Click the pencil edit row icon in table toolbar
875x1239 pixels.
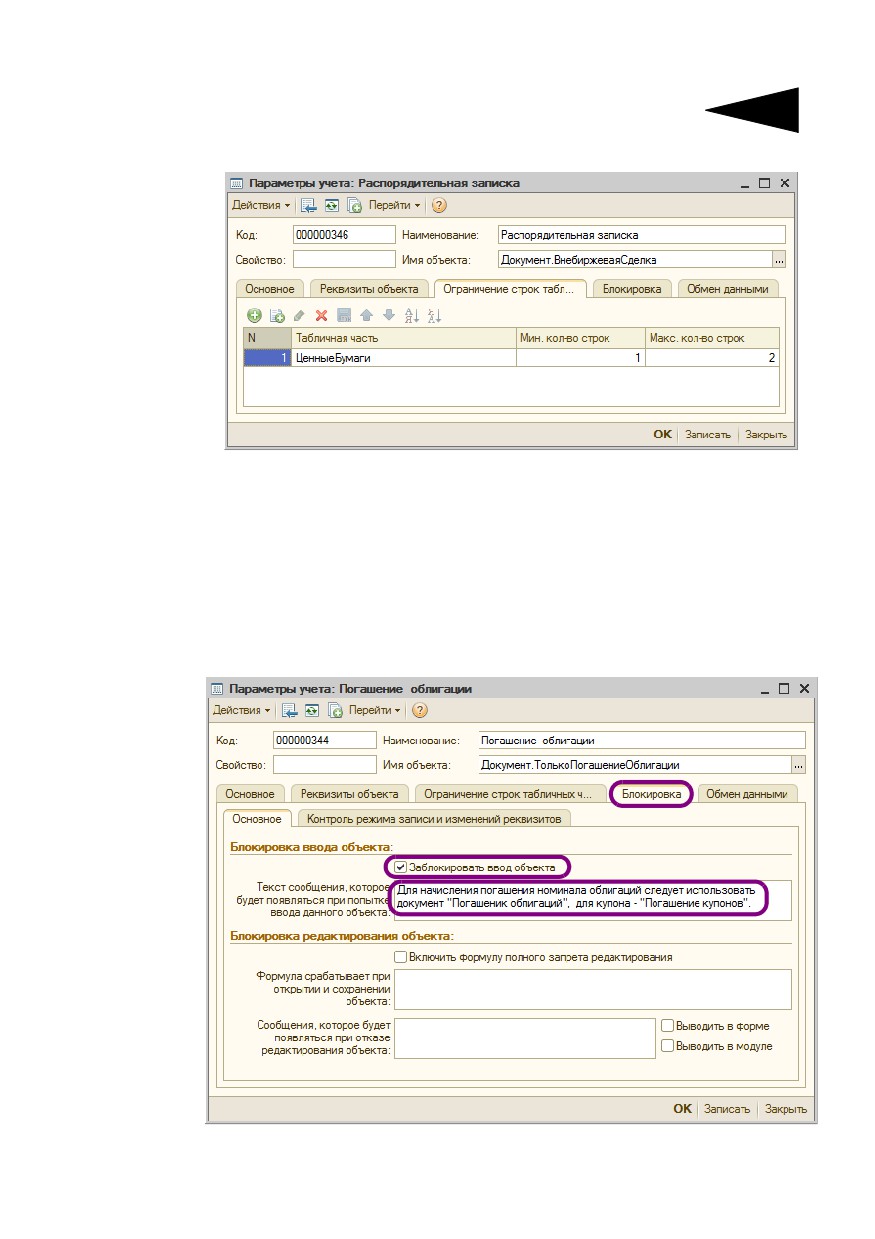tap(299, 315)
